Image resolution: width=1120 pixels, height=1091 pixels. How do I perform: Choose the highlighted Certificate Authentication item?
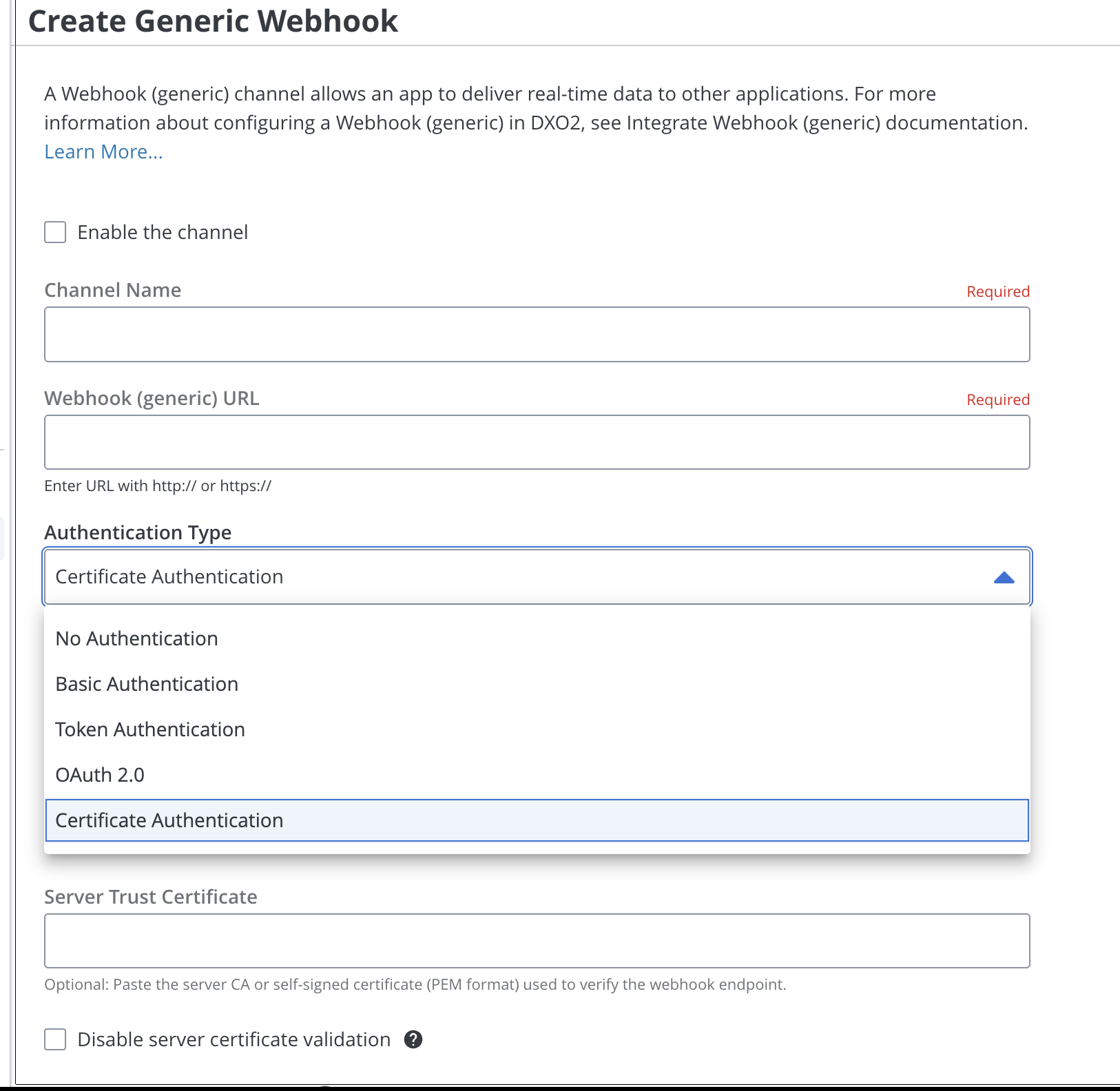coord(537,820)
